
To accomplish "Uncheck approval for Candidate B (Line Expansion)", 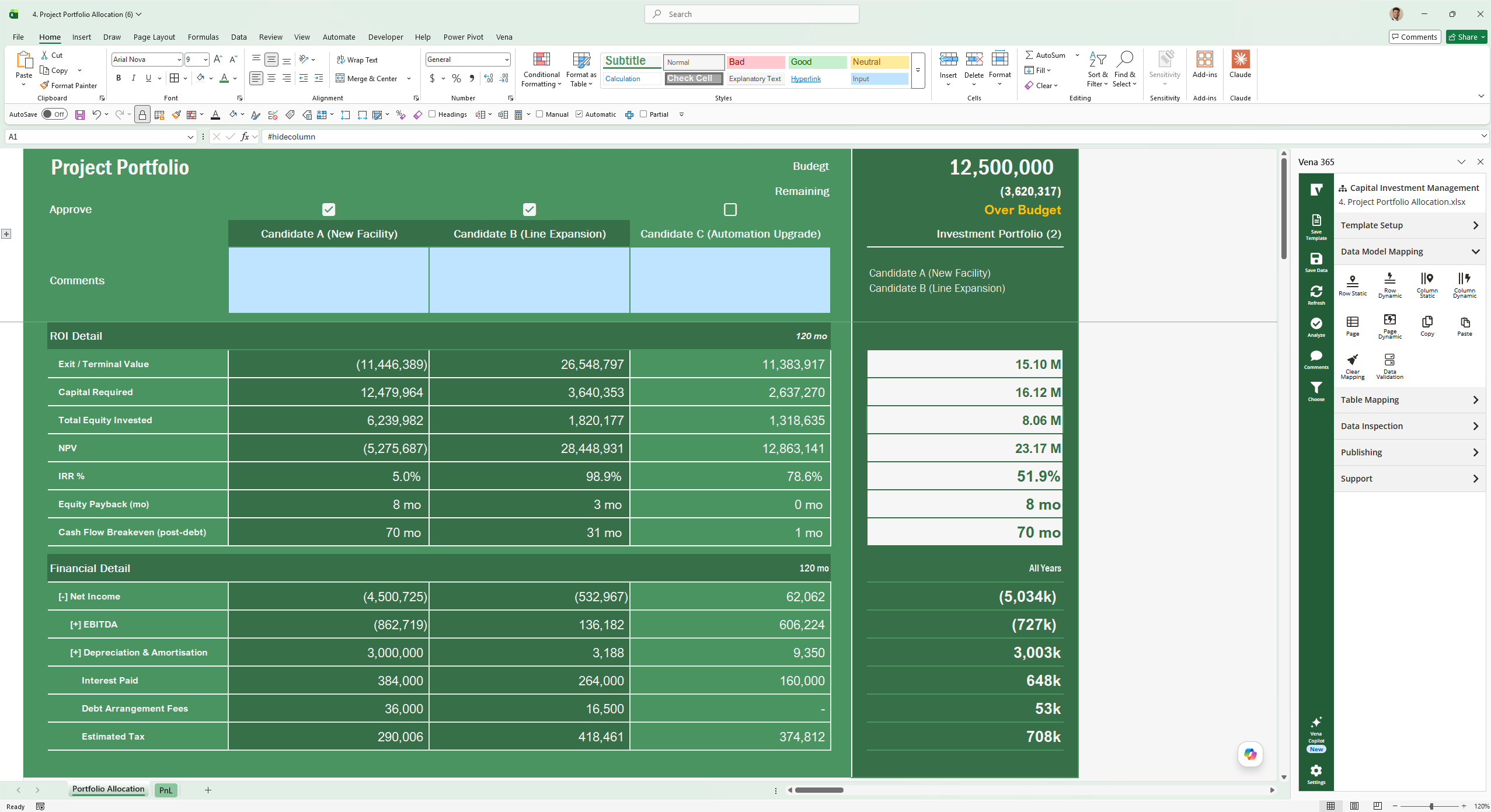I will point(529,209).
